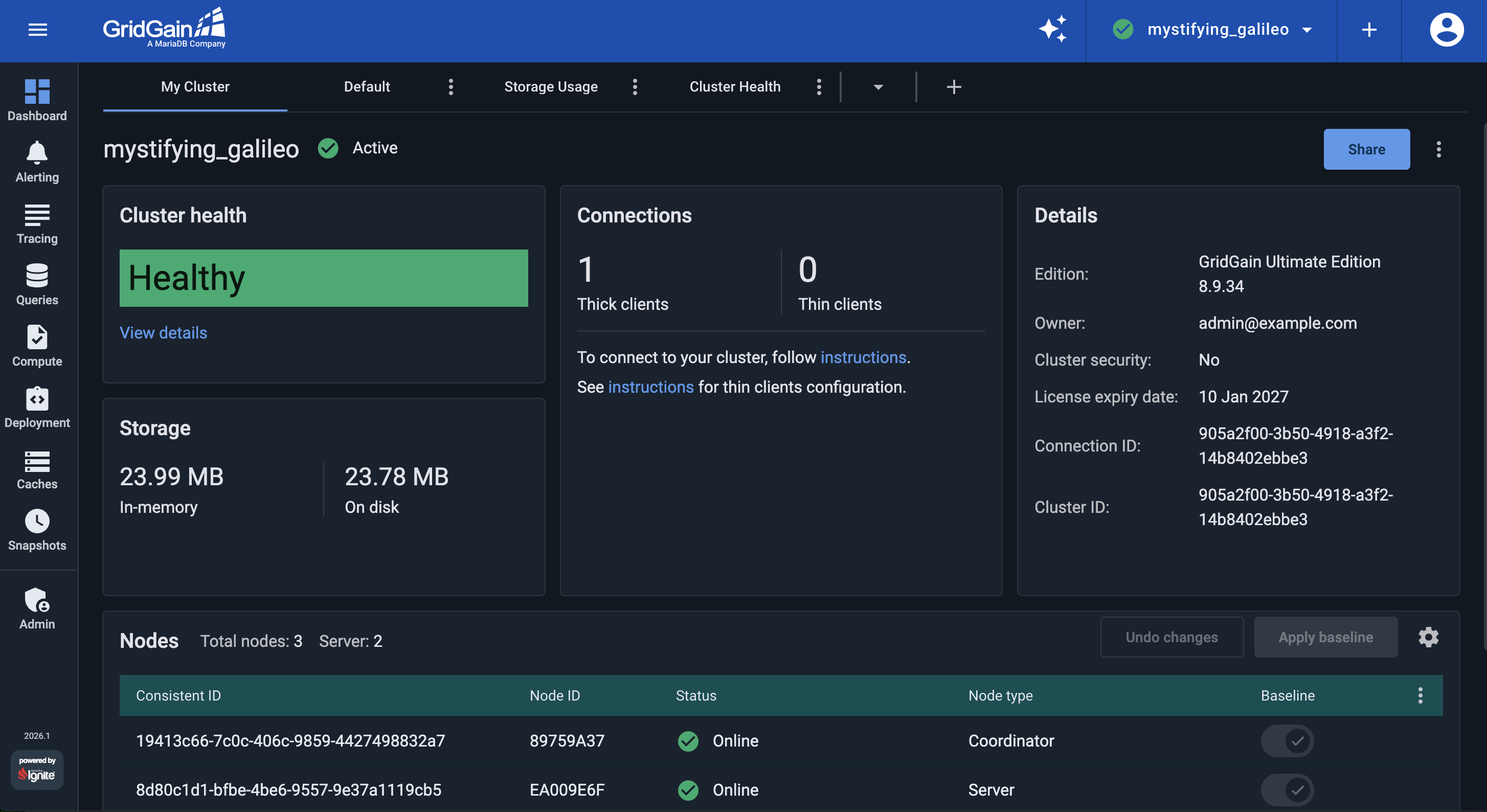Click owner admin@example.com in Details
This screenshot has width=1487, height=812.
pos(1277,323)
